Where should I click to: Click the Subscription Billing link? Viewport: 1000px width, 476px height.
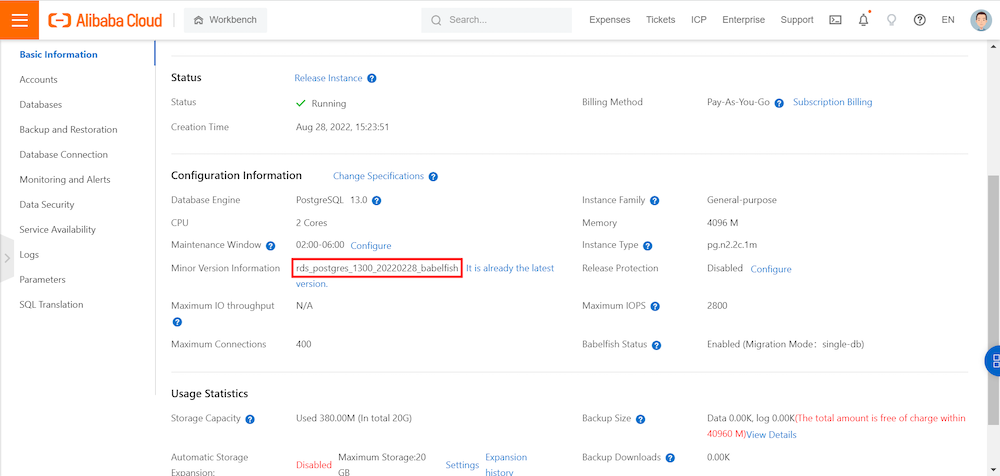click(832, 102)
